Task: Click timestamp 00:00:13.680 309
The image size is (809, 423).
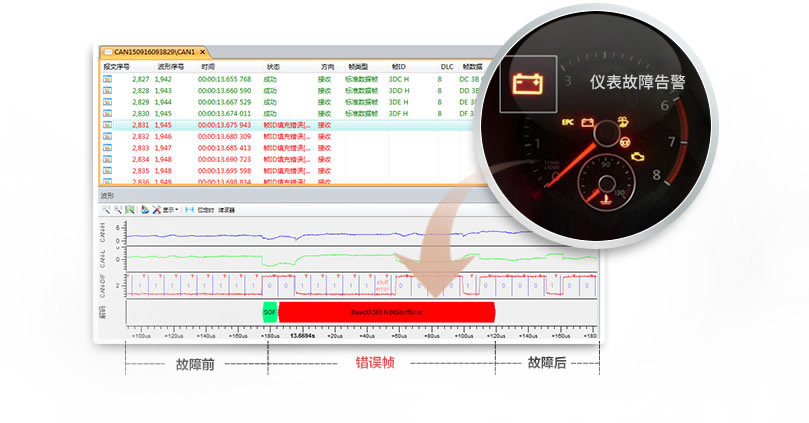Action: pos(224,136)
